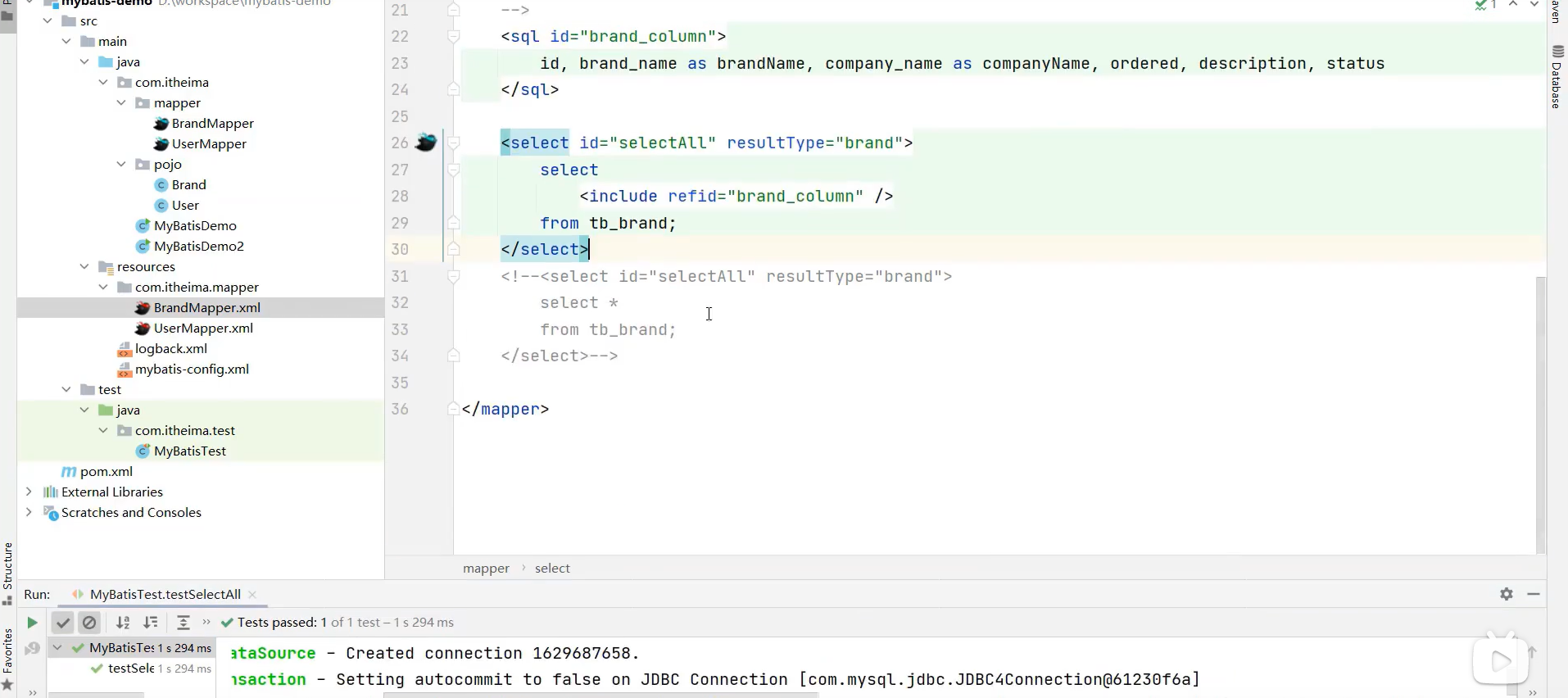The width and height of the screenshot is (1568, 698).
Task: Toggle Show Passed tests checkmark button
Action: pos(63,623)
